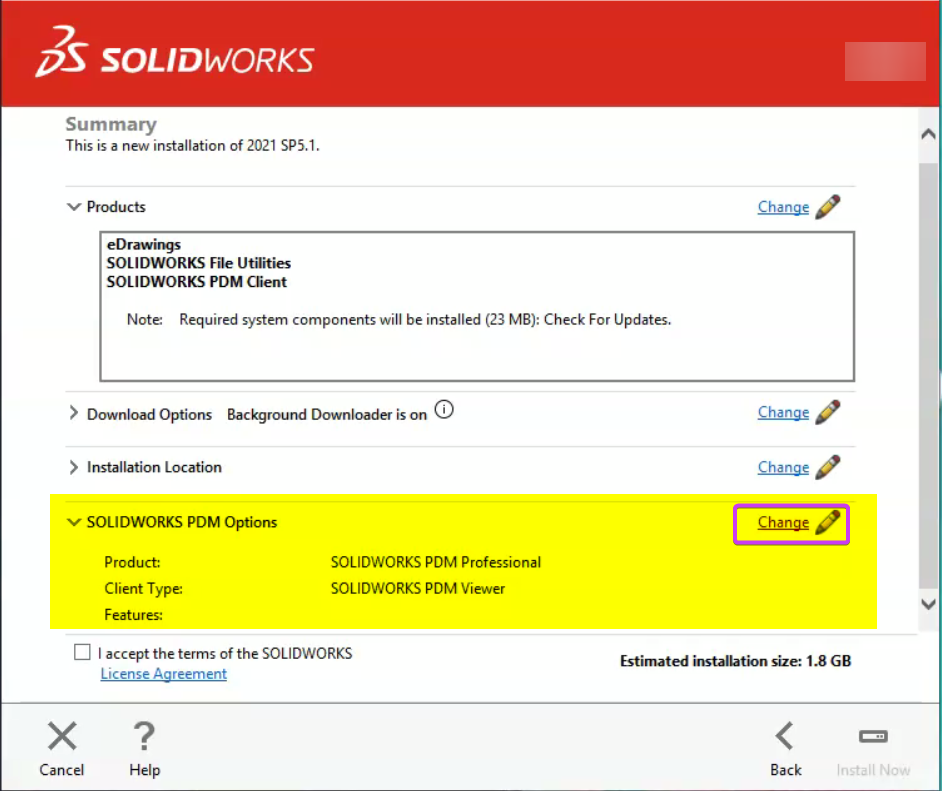Open Help via the question mark icon
The image size is (942, 791).
pyautogui.click(x=144, y=736)
